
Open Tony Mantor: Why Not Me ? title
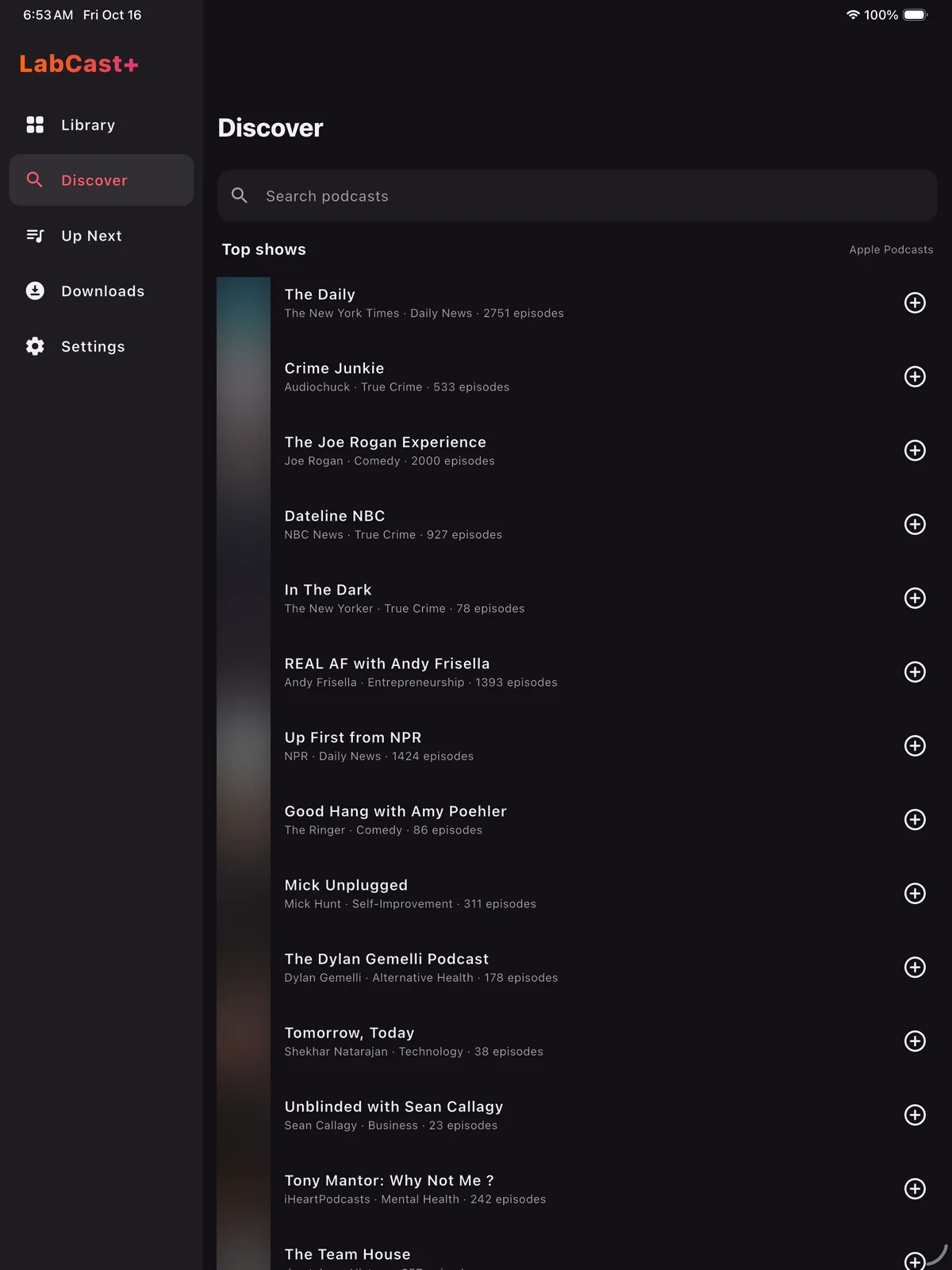tap(389, 1180)
